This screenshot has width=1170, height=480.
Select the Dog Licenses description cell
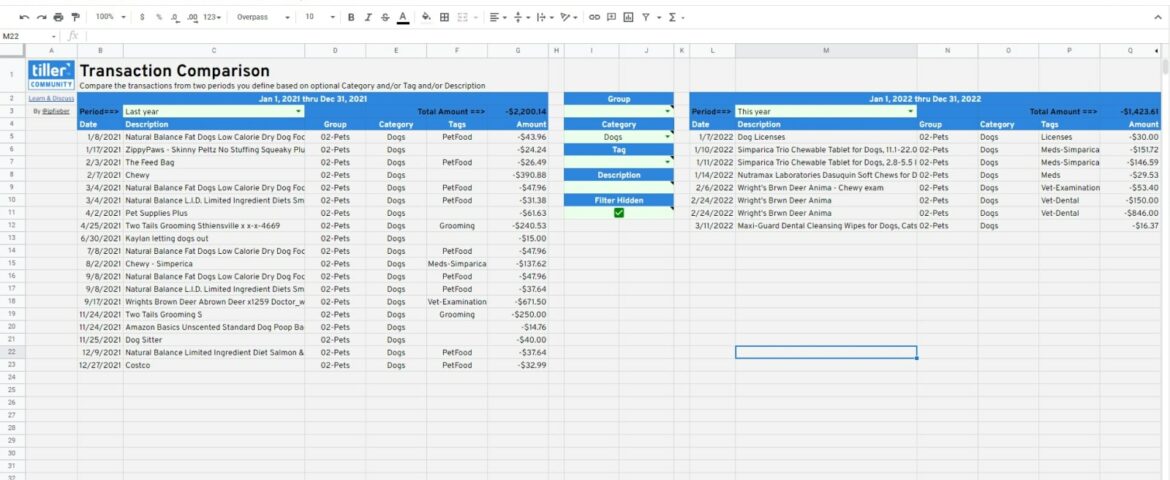click(826, 137)
